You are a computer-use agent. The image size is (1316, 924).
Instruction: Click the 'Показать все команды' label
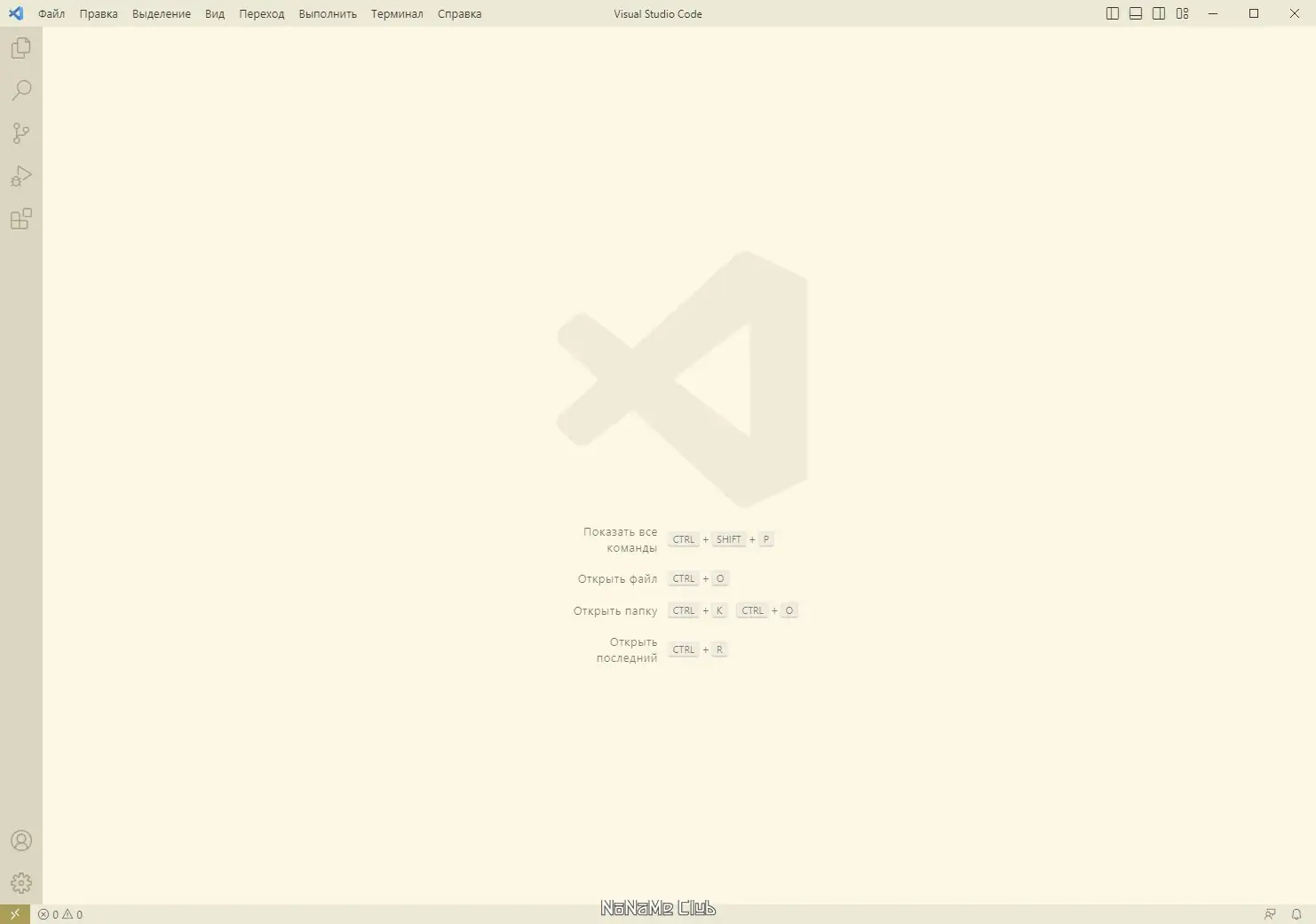coord(621,539)
